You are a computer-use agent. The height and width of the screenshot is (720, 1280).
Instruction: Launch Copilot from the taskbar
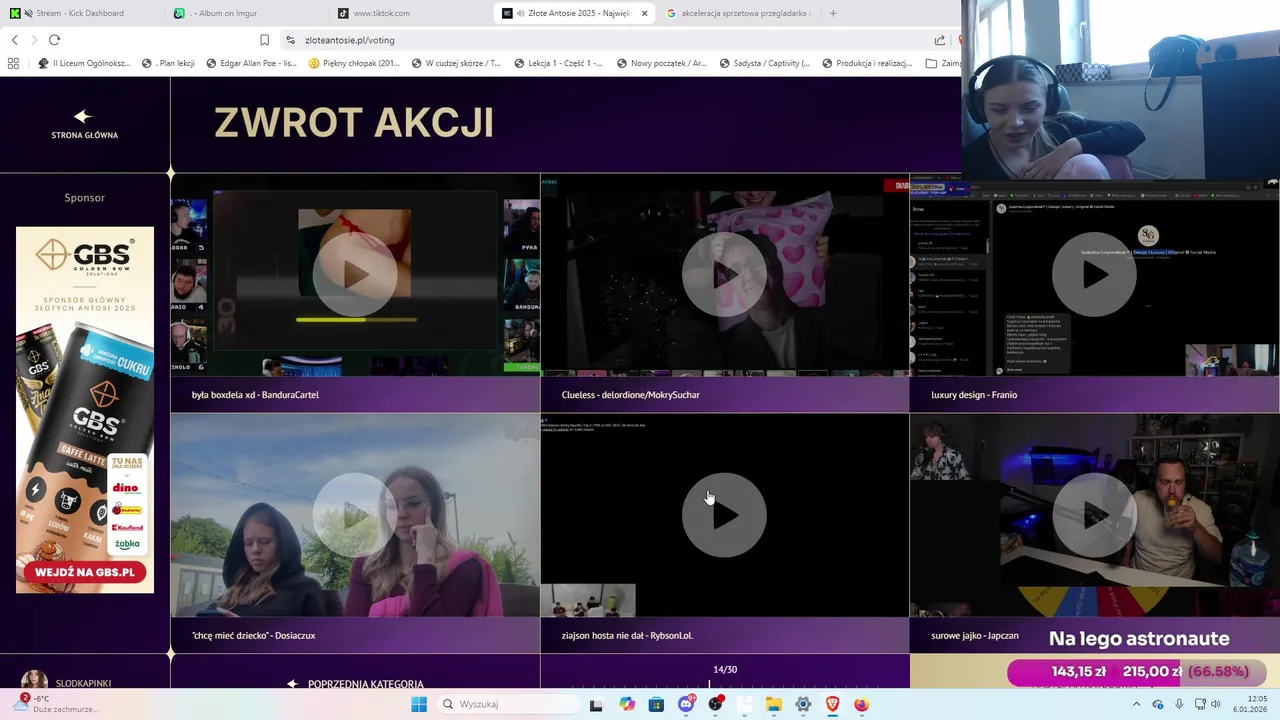(x=627, y=704)
